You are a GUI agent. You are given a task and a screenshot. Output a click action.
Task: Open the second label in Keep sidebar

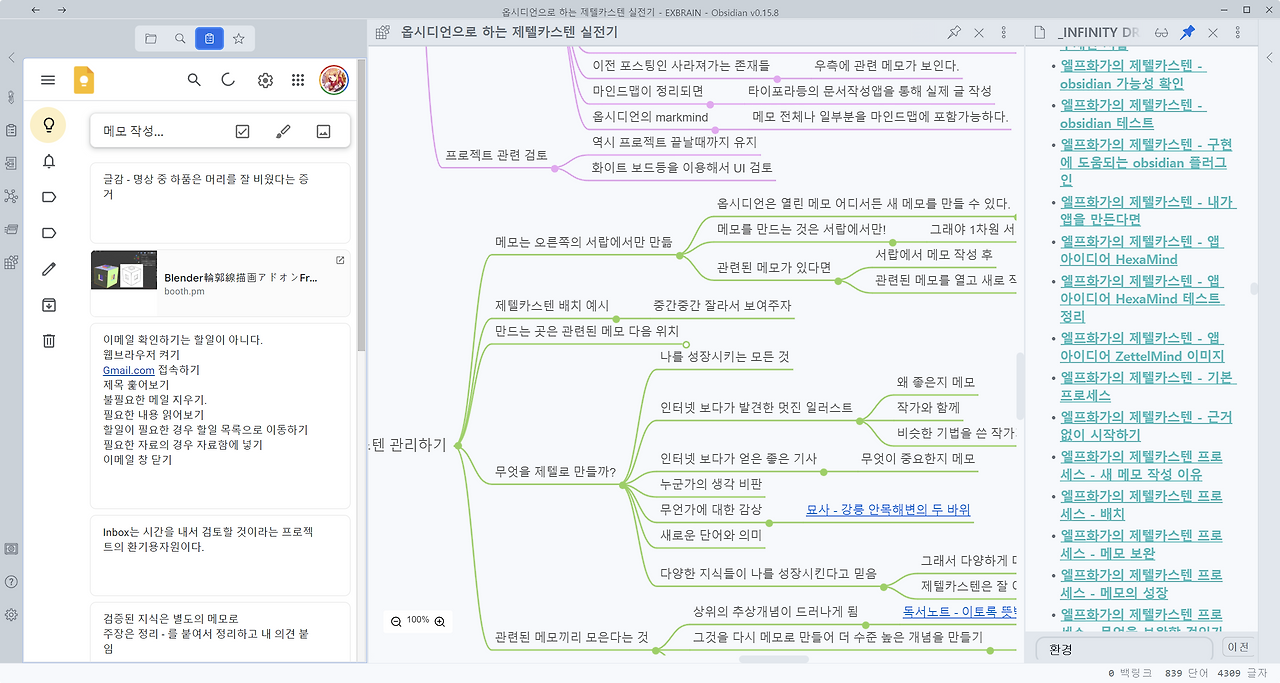(48, 233)
